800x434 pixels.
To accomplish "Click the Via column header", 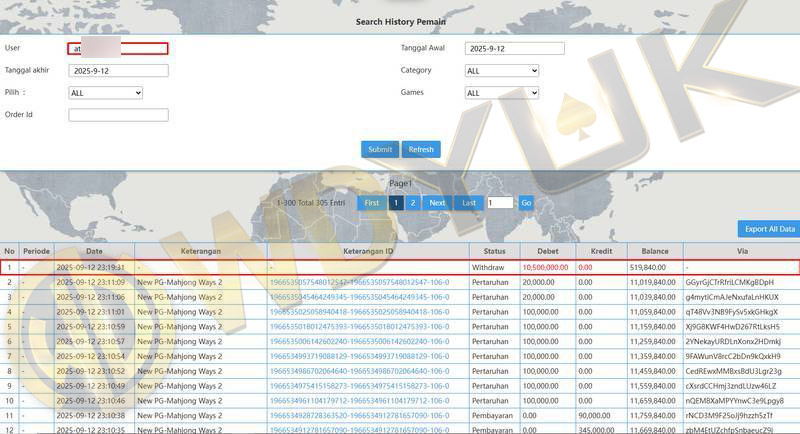I will pos(742,251).
